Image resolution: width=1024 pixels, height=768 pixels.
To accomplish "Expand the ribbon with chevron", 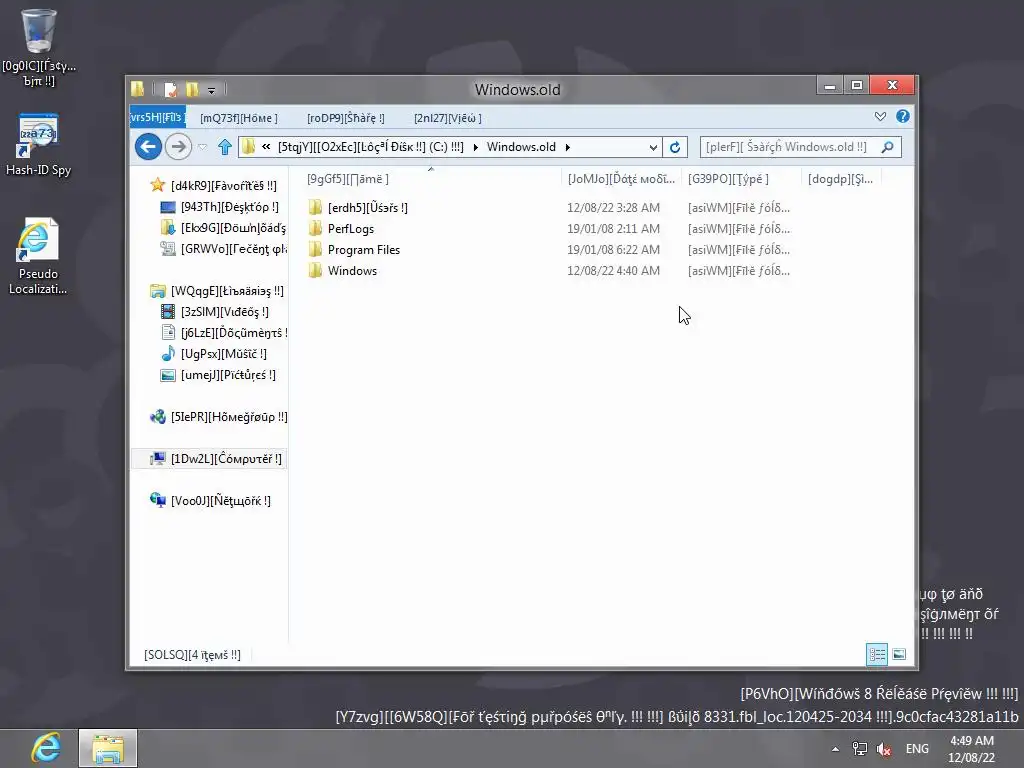I will point(880,116).
